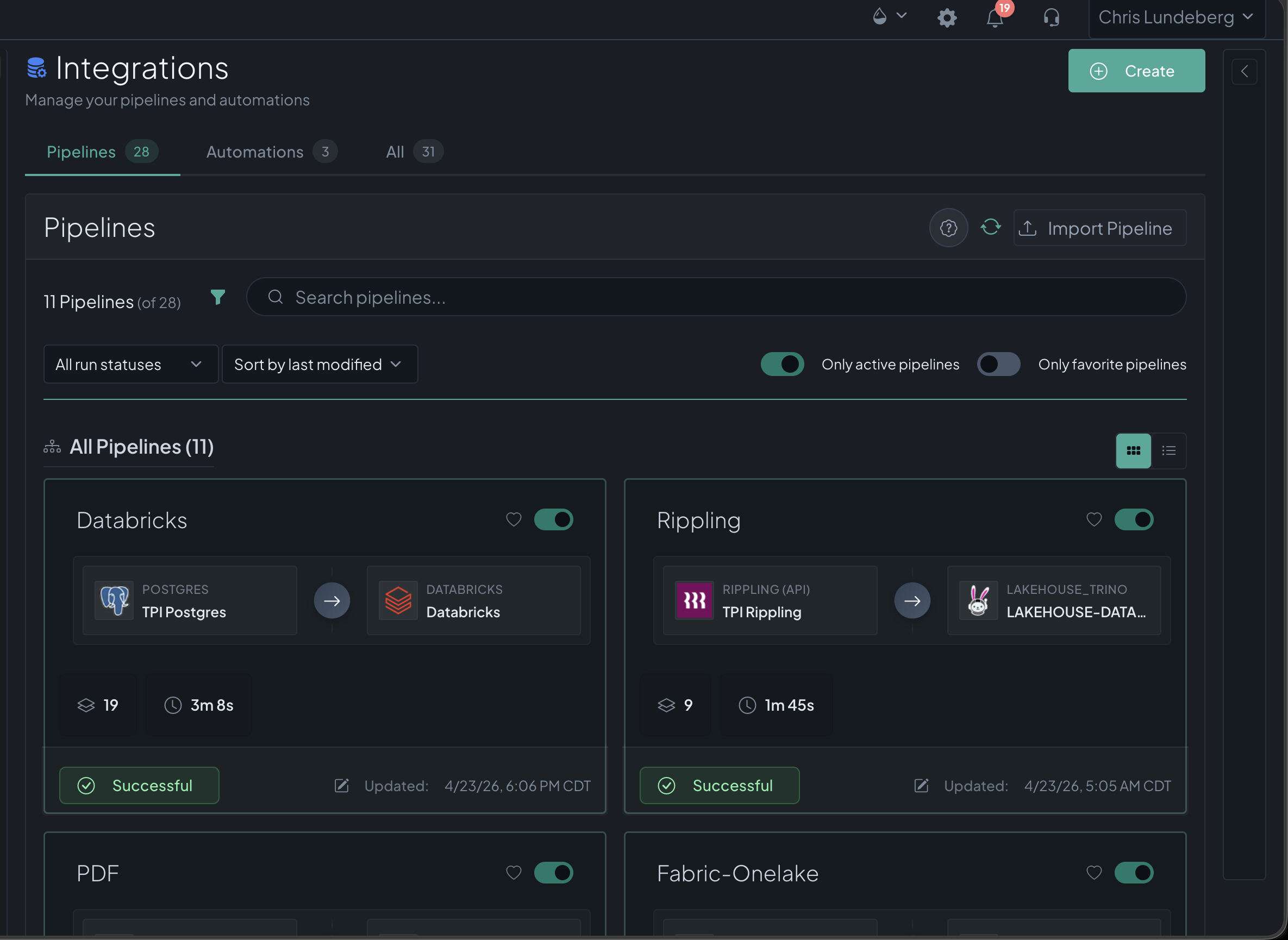Click the arrow between Rippling and Lakehouse
This screenshot has width=1288, height=940.
pyautogui.click(x=912, y=600)
